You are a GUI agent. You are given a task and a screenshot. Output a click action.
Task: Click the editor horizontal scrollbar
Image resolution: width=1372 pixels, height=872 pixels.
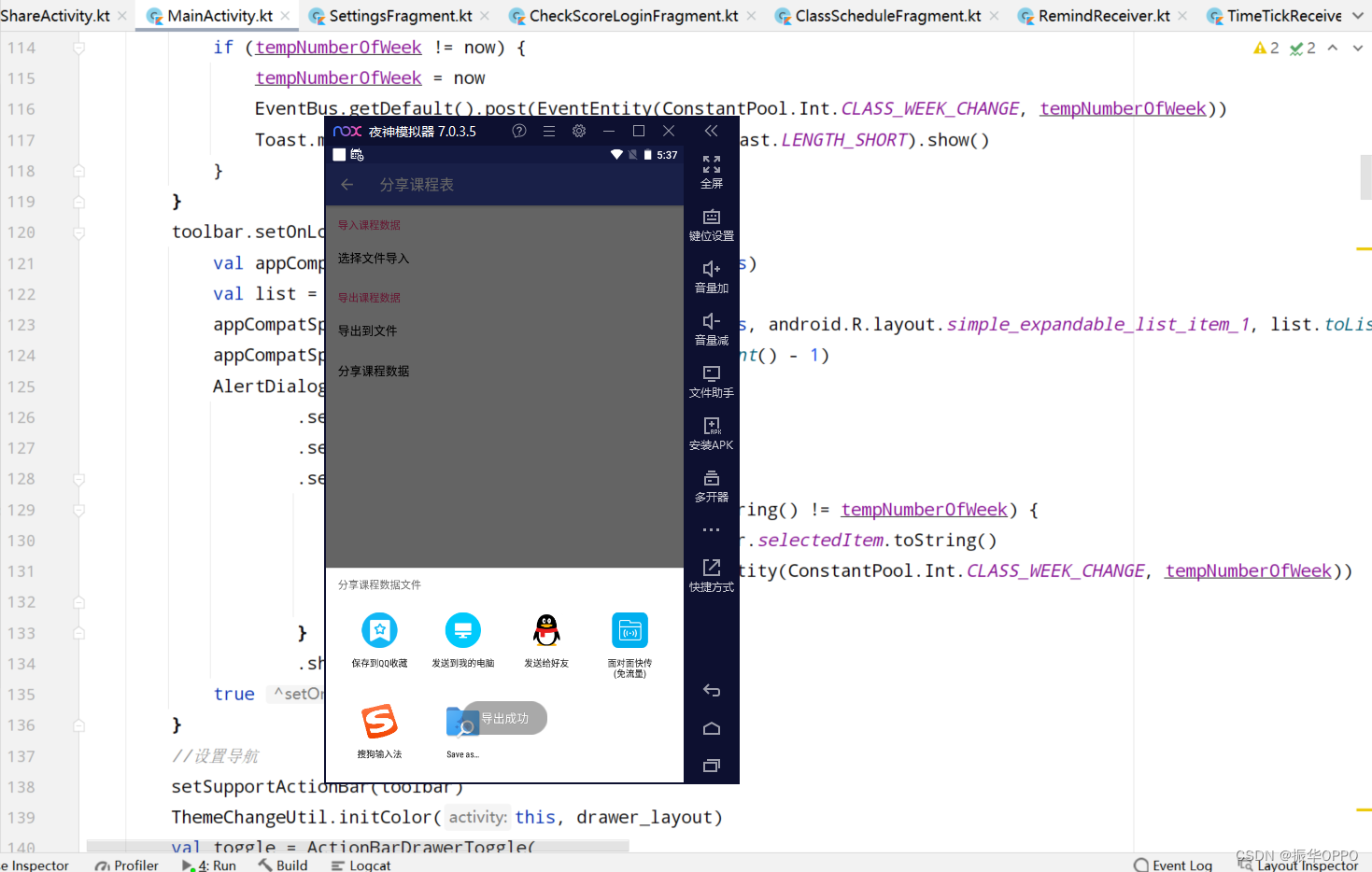coord(358,846)
